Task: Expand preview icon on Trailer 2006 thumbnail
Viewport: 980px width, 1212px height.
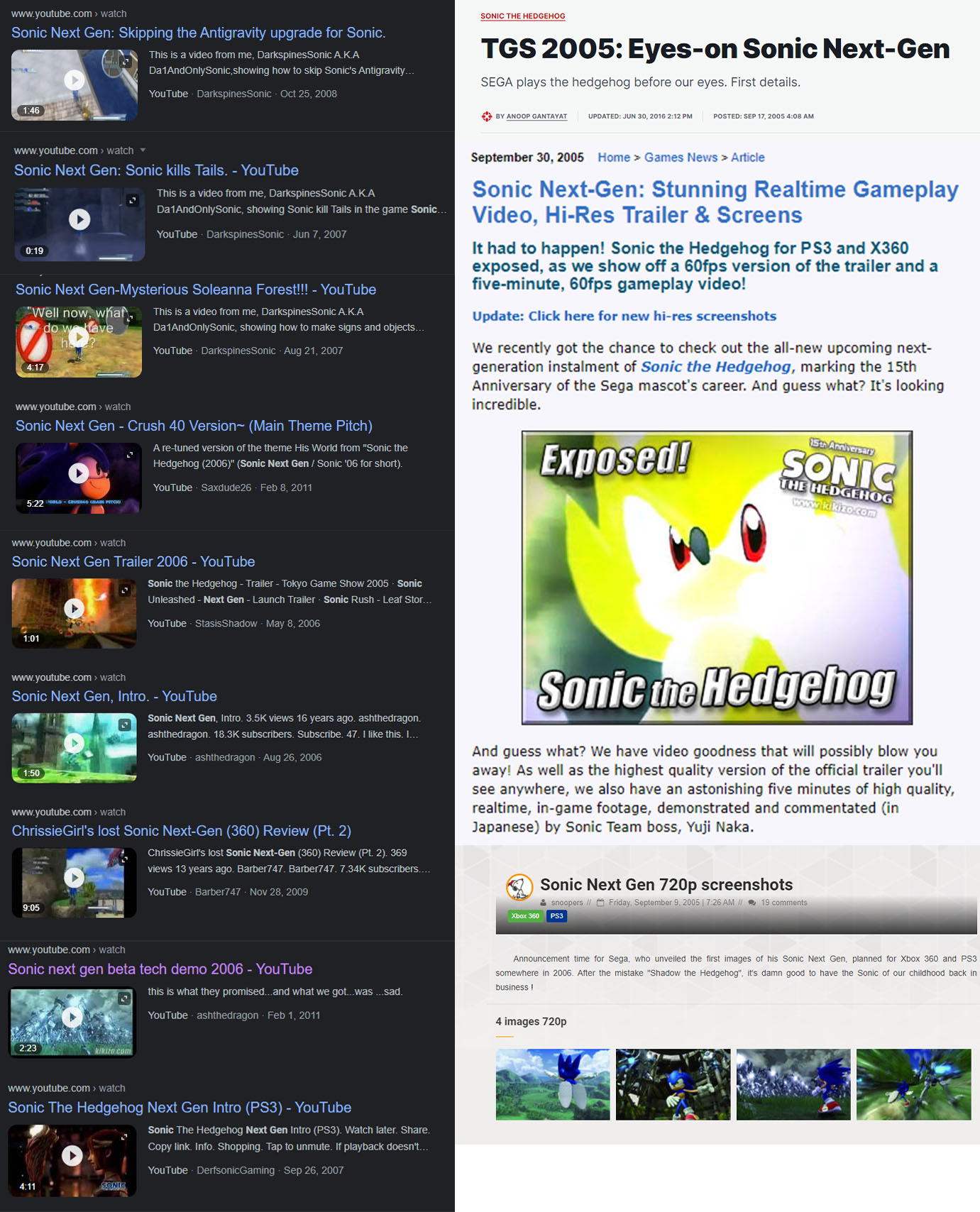Action: point(125,590)
